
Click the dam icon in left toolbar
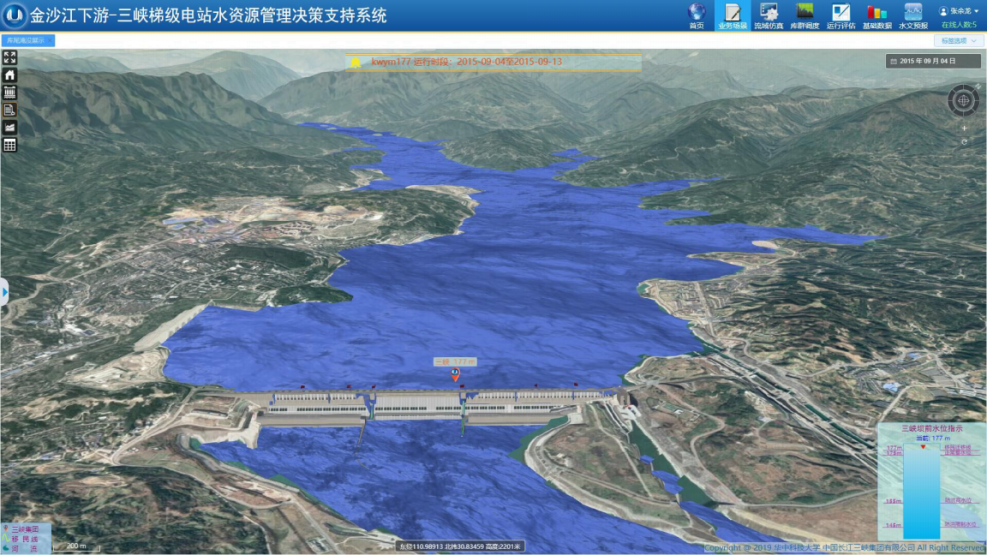pyautogui.click(x=10, y=92)
